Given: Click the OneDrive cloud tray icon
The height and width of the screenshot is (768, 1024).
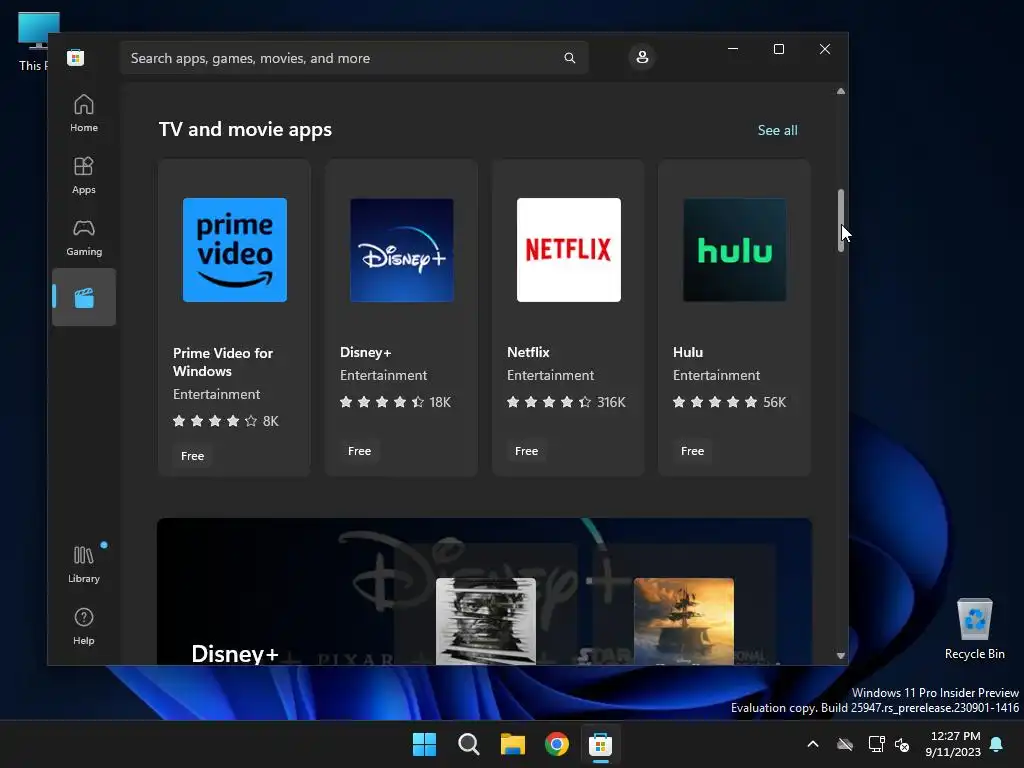Looking at the screenshot, I should coord(845,744).
